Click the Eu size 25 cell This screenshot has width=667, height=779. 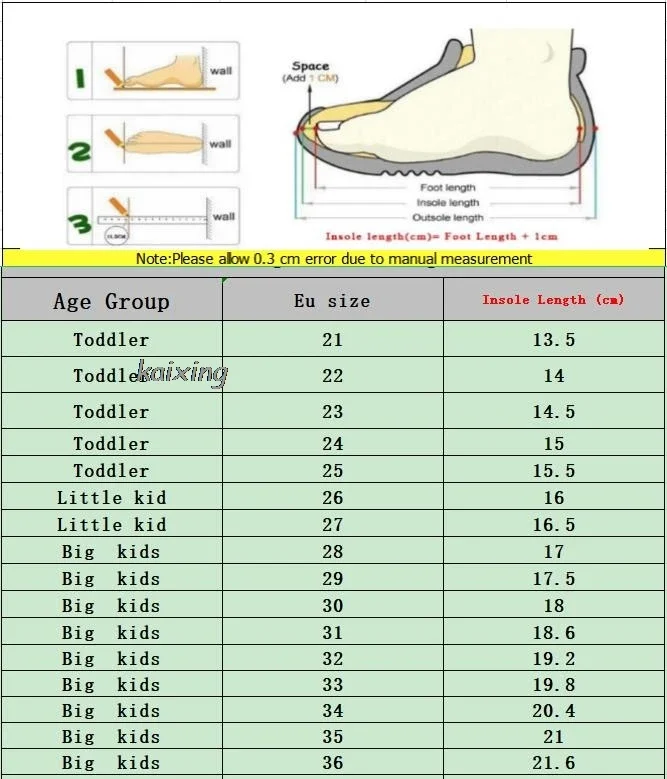333,469
